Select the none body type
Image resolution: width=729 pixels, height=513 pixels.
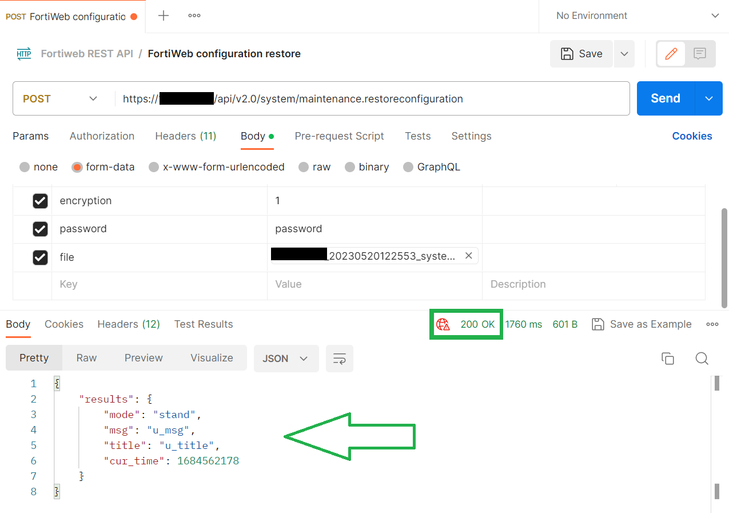[x=39, y=167]
